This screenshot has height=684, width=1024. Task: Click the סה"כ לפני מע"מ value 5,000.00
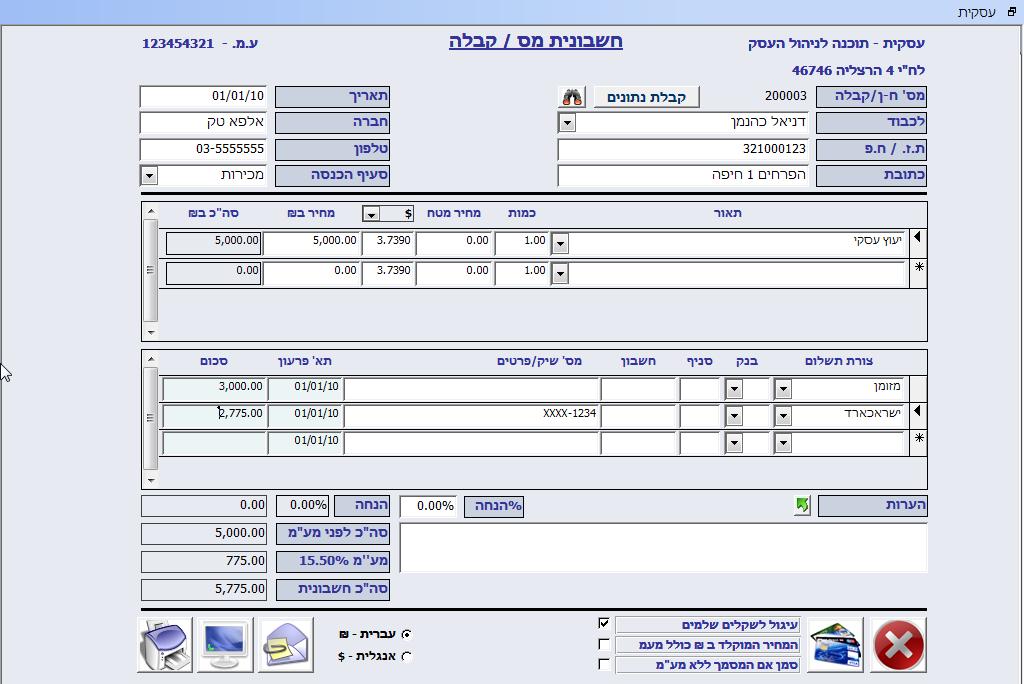204,534
